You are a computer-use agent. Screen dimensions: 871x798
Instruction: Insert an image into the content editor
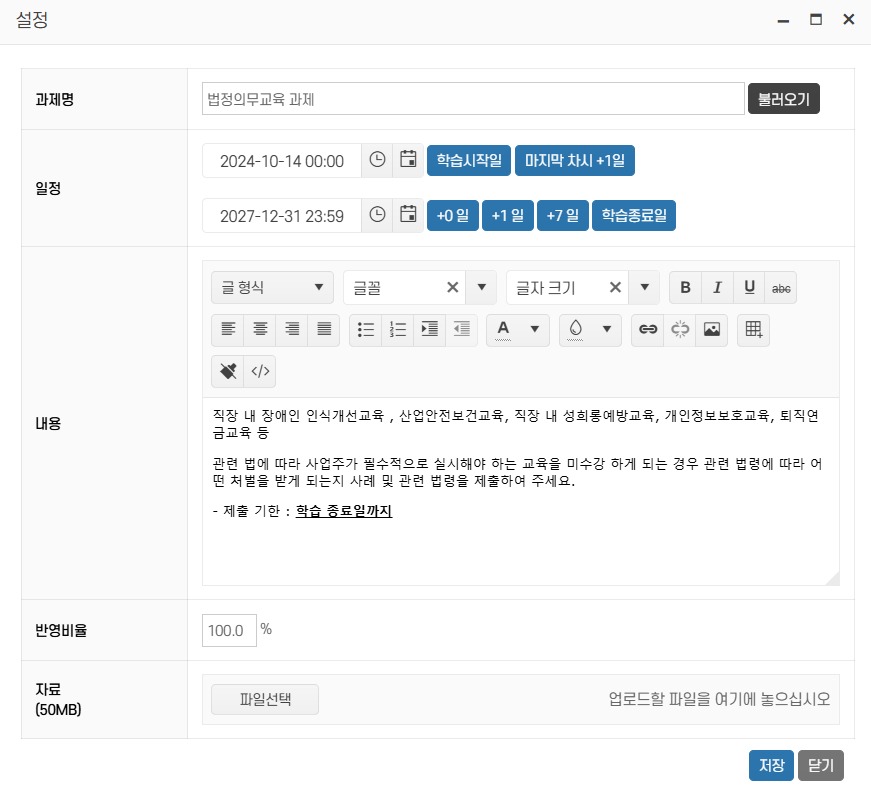click(711, 329)
